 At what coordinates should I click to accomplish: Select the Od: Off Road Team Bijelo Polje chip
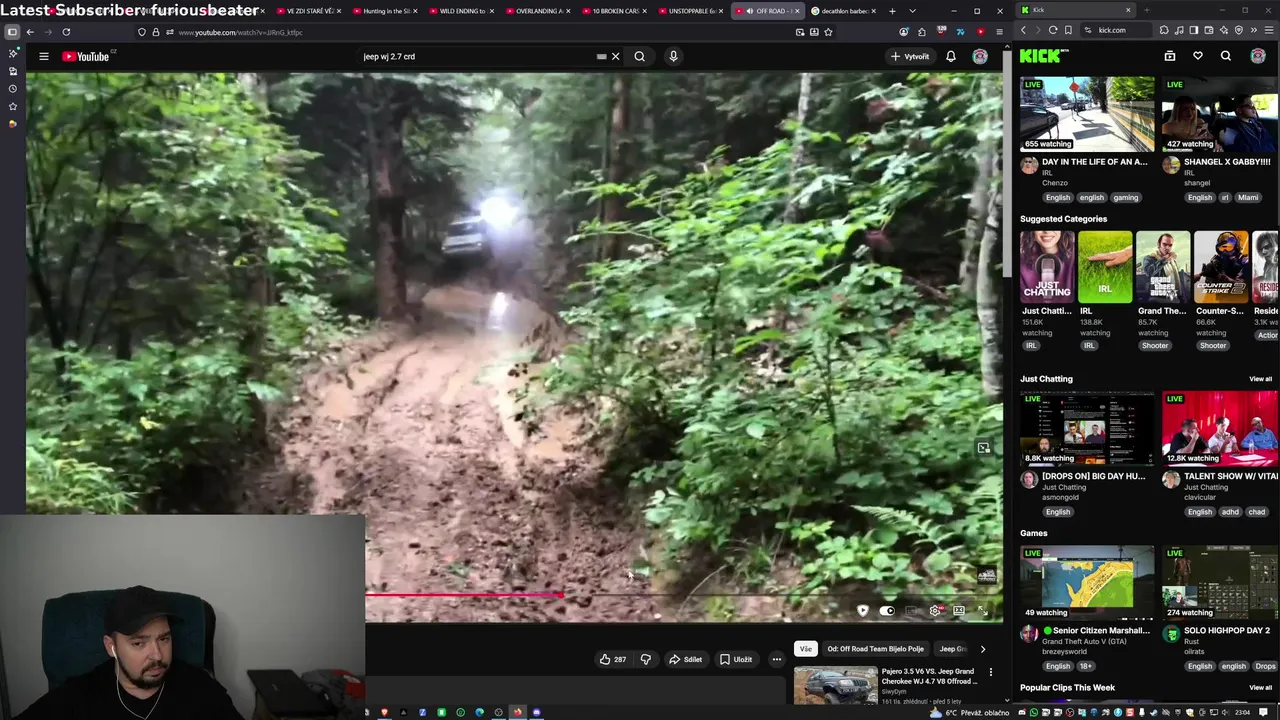click(876, 648)
